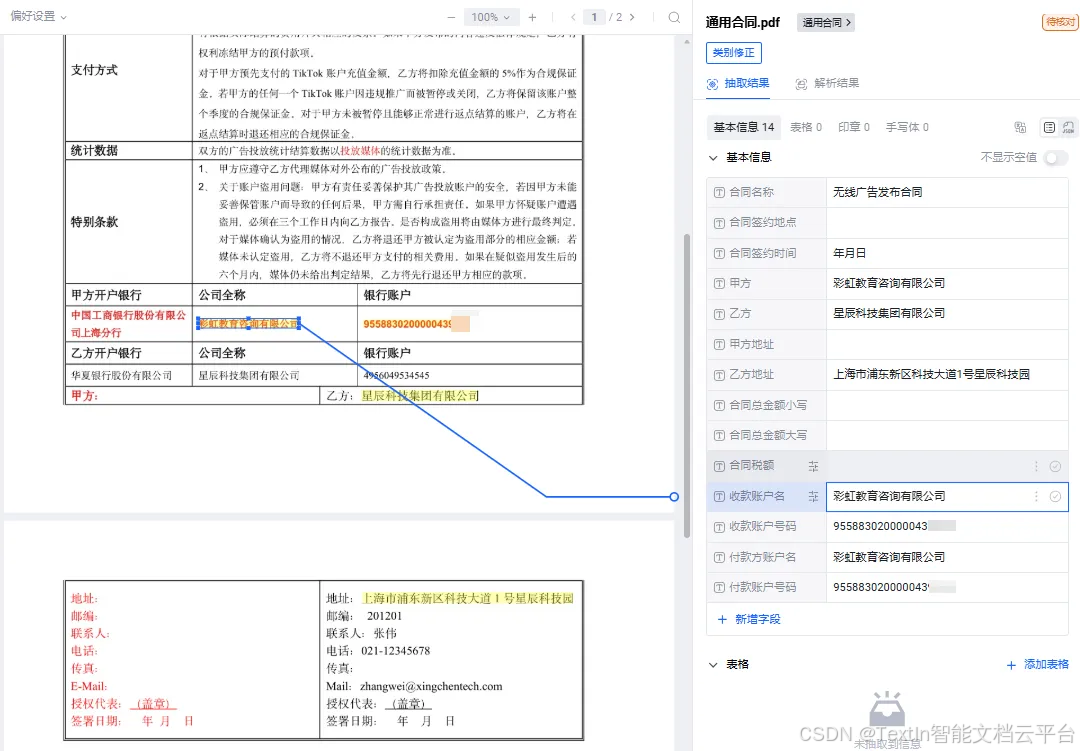Click the 添加表格 link
This screenshot has height=751, width=1080.
click(x=1046, y=664)
